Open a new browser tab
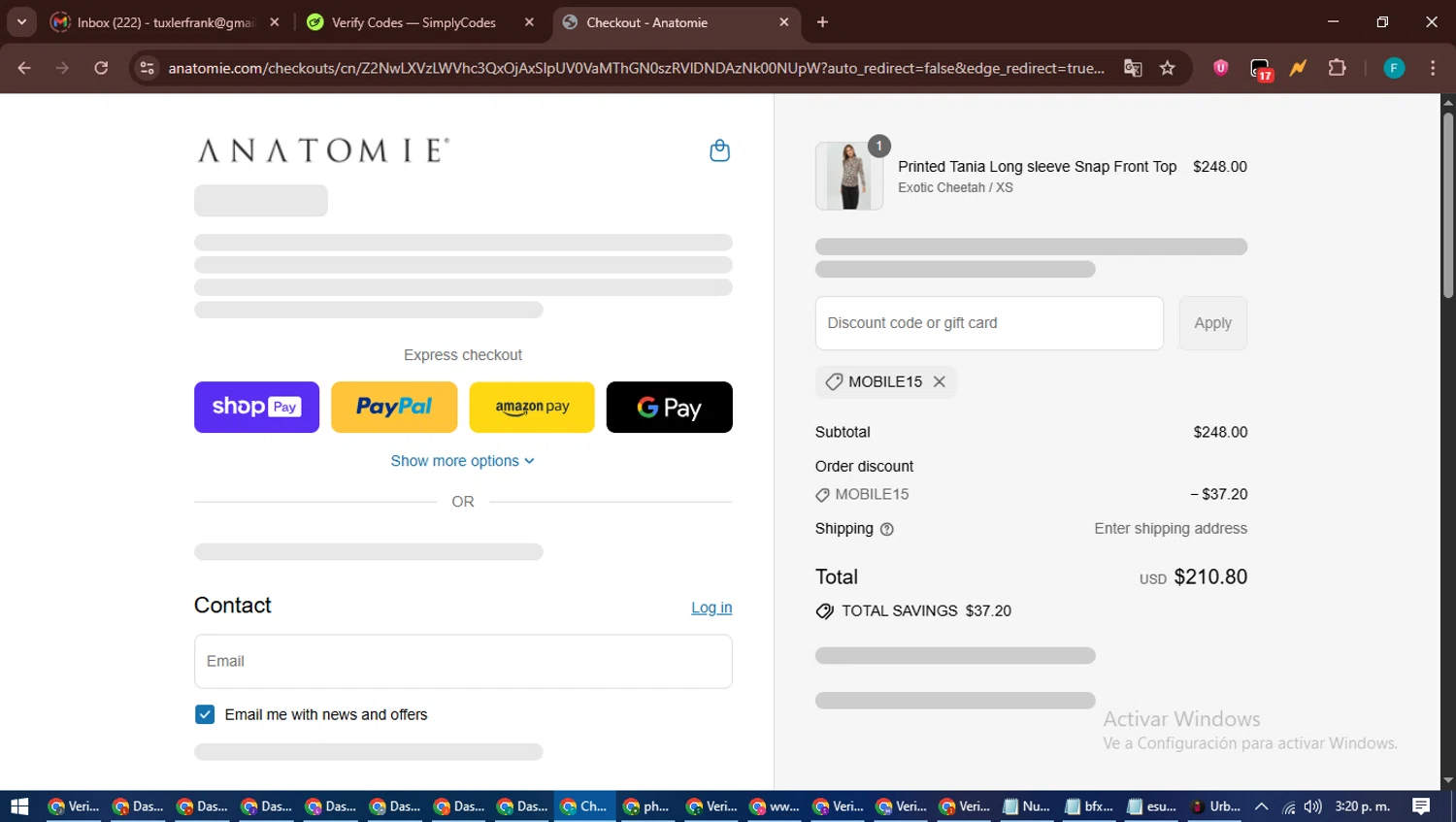Image resolution: width=1456 pixels, height=822 pixels. click(822, 22)
